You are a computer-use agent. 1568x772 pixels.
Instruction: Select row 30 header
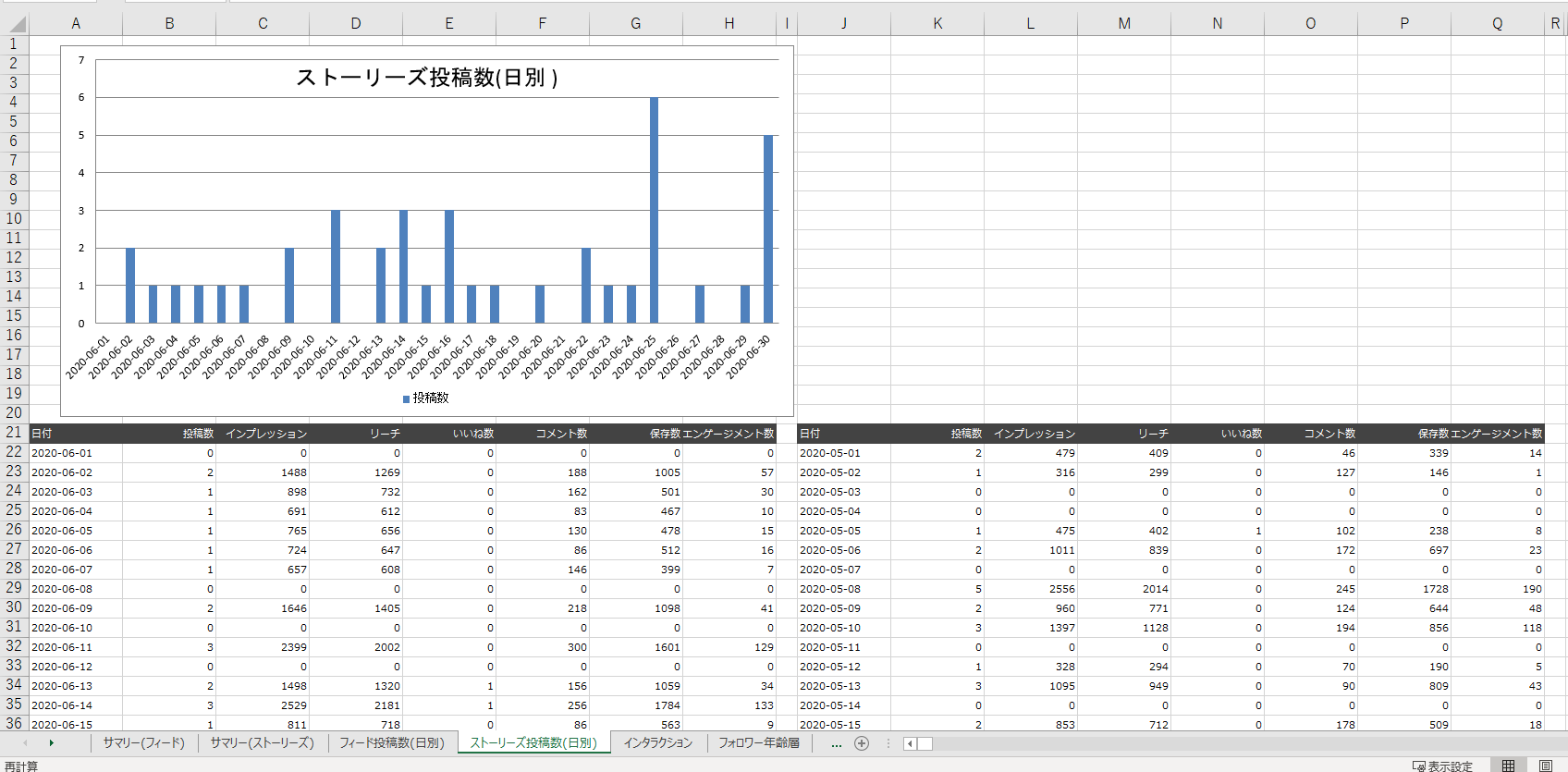[x=14, y=607]
